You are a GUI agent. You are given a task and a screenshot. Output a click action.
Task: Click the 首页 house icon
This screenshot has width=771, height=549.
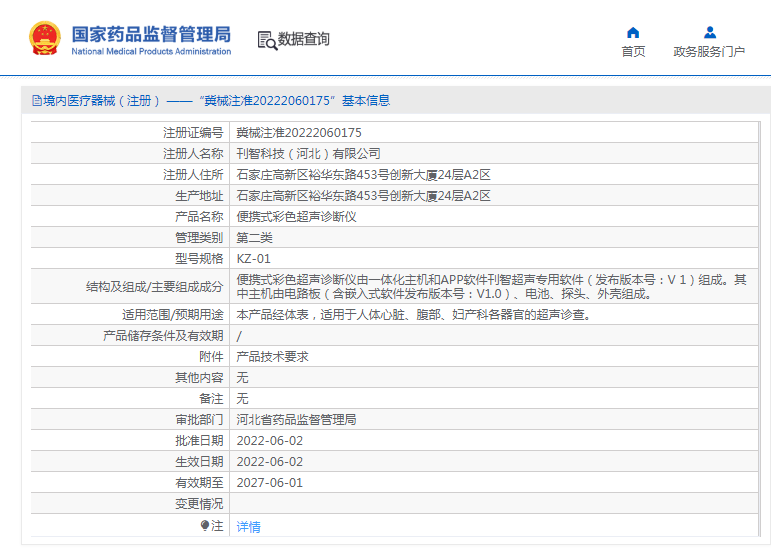pos(633,32)
